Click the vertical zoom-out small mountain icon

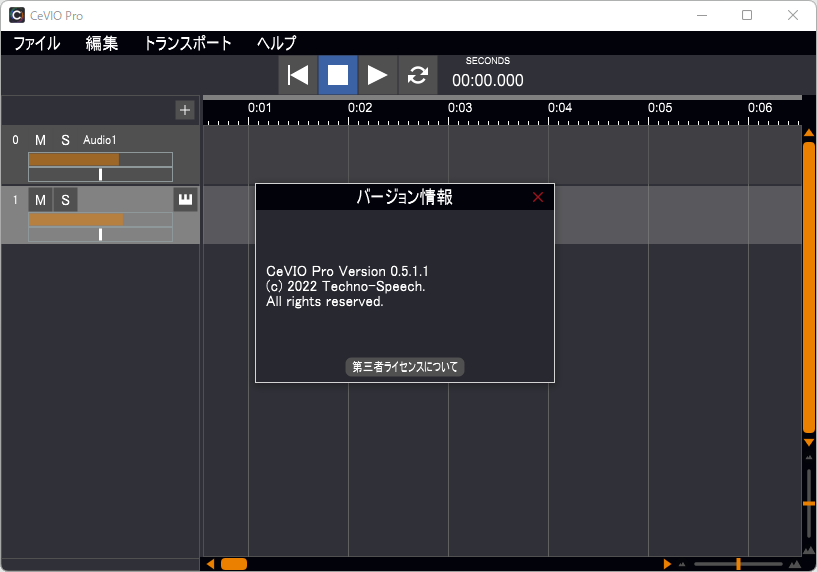(809, 457)
